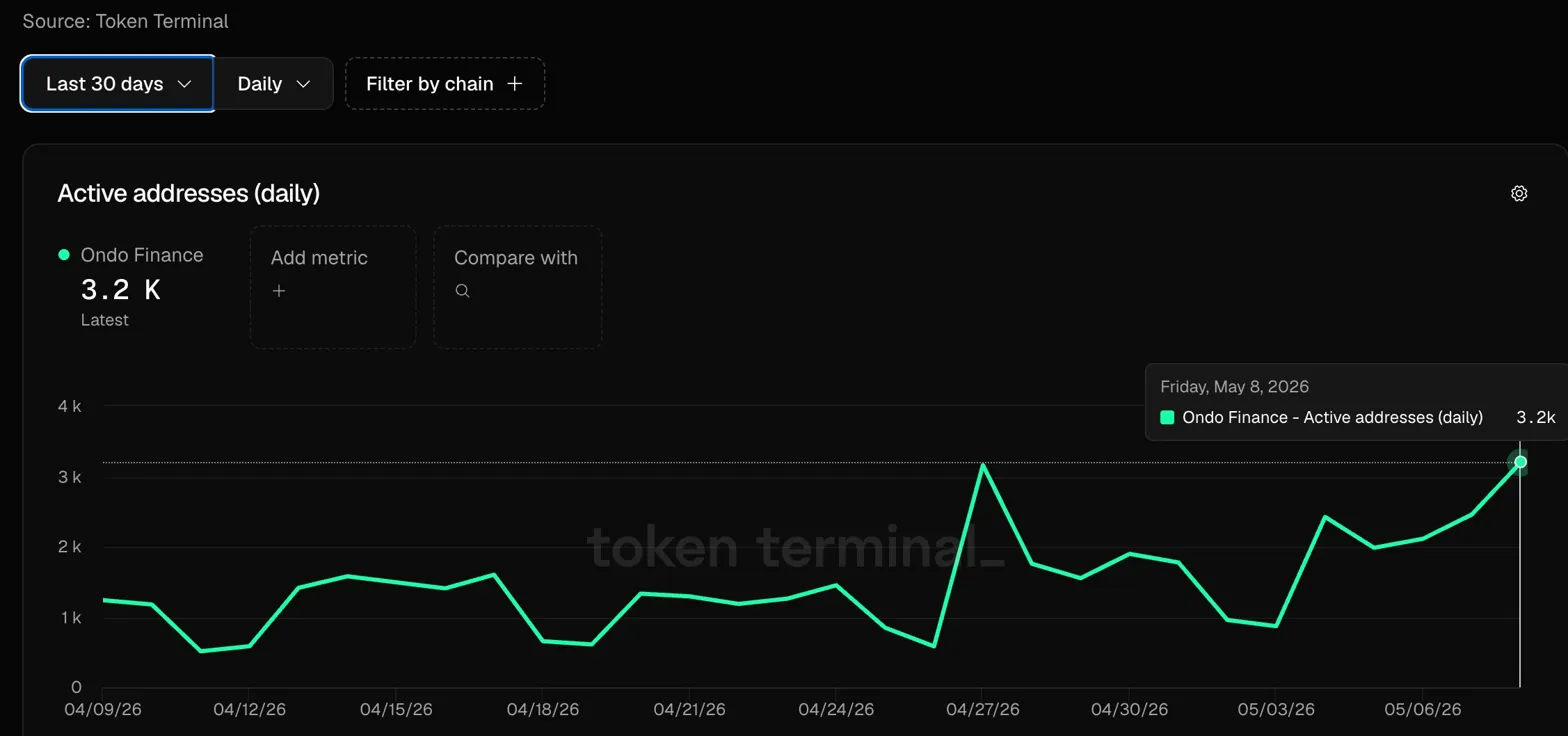
Task: Click the Source: Token Terminal text
Action: coord(126,21)
